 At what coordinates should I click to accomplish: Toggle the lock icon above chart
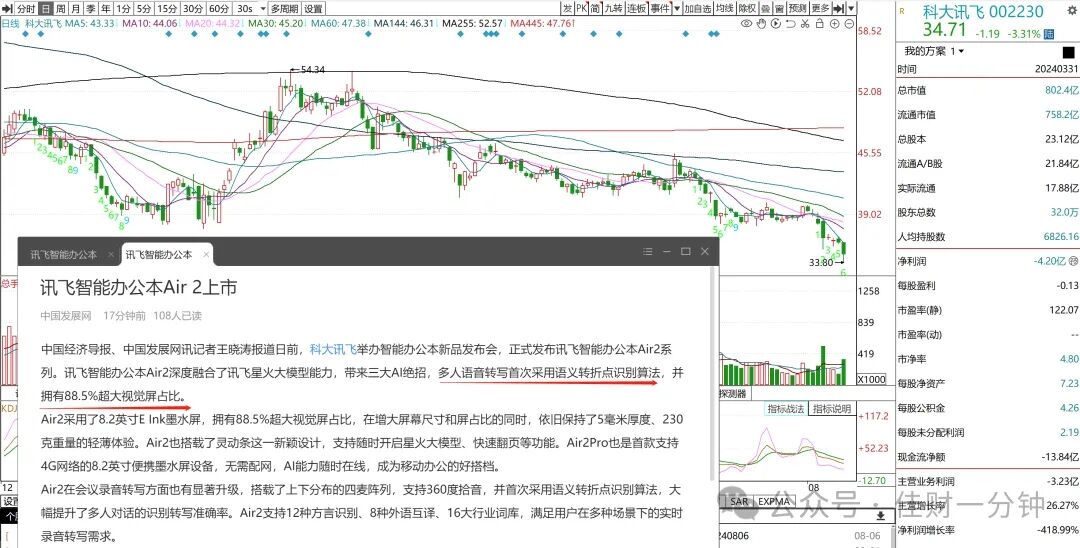(819, 23)
